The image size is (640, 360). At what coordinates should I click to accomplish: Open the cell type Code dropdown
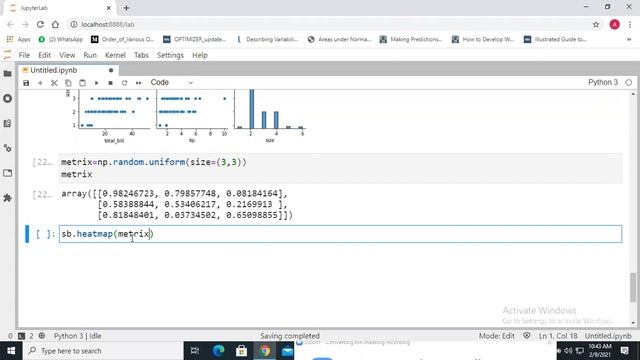click(171, 82)
